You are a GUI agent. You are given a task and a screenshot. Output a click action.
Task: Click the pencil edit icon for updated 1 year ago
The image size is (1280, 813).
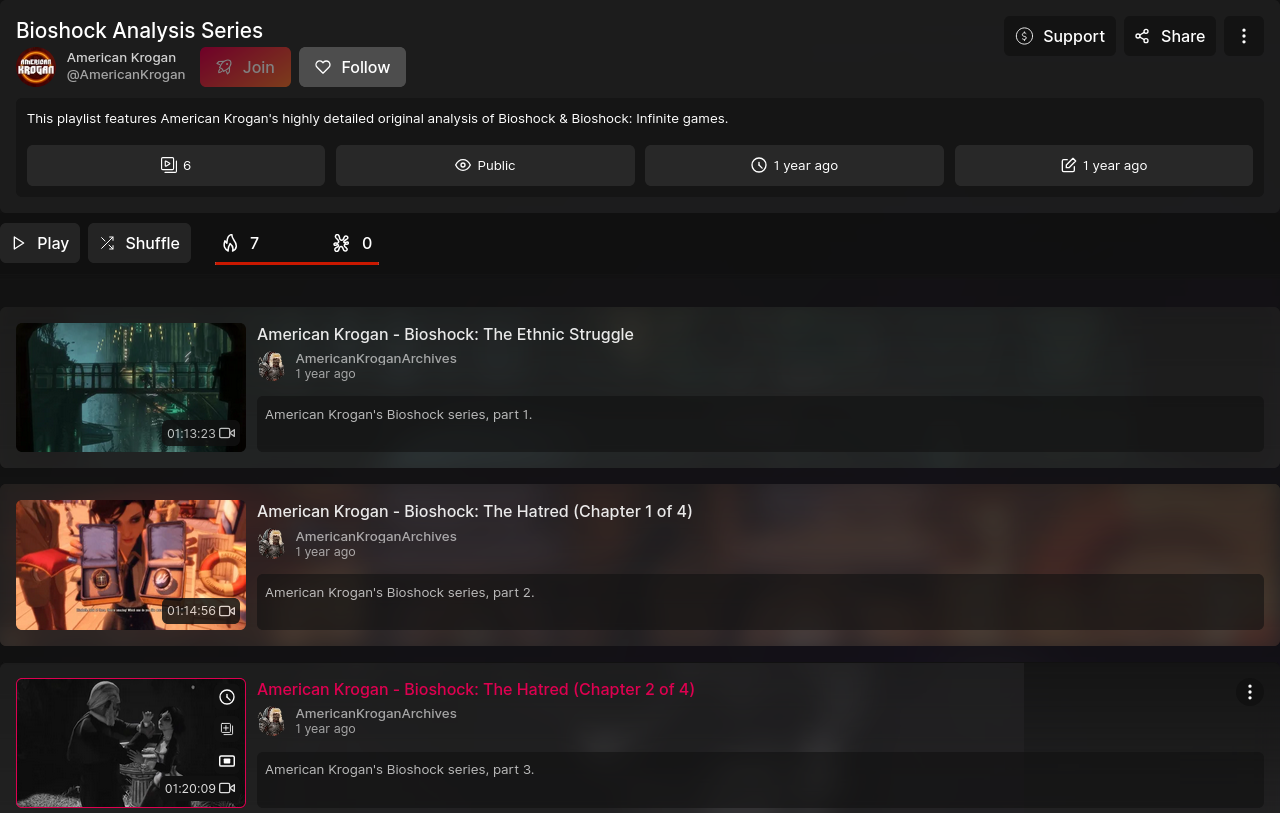coord(1069,165)
